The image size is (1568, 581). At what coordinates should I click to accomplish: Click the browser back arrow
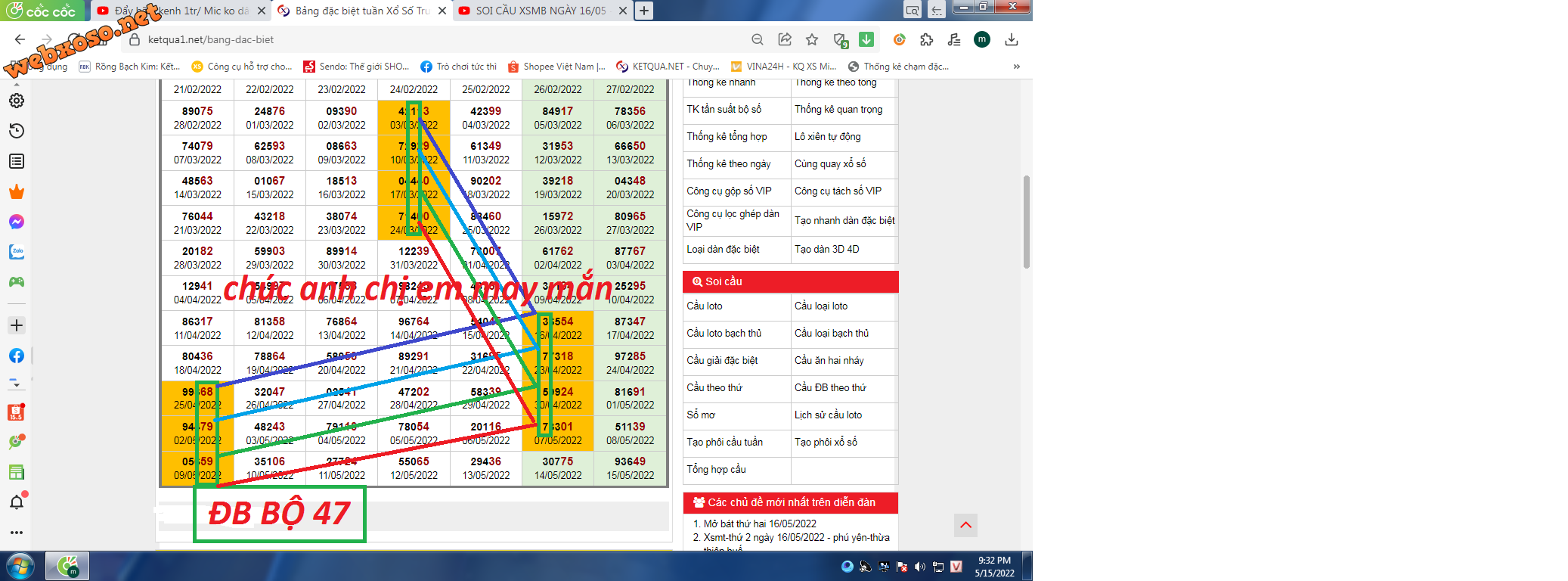pos(20,39)
